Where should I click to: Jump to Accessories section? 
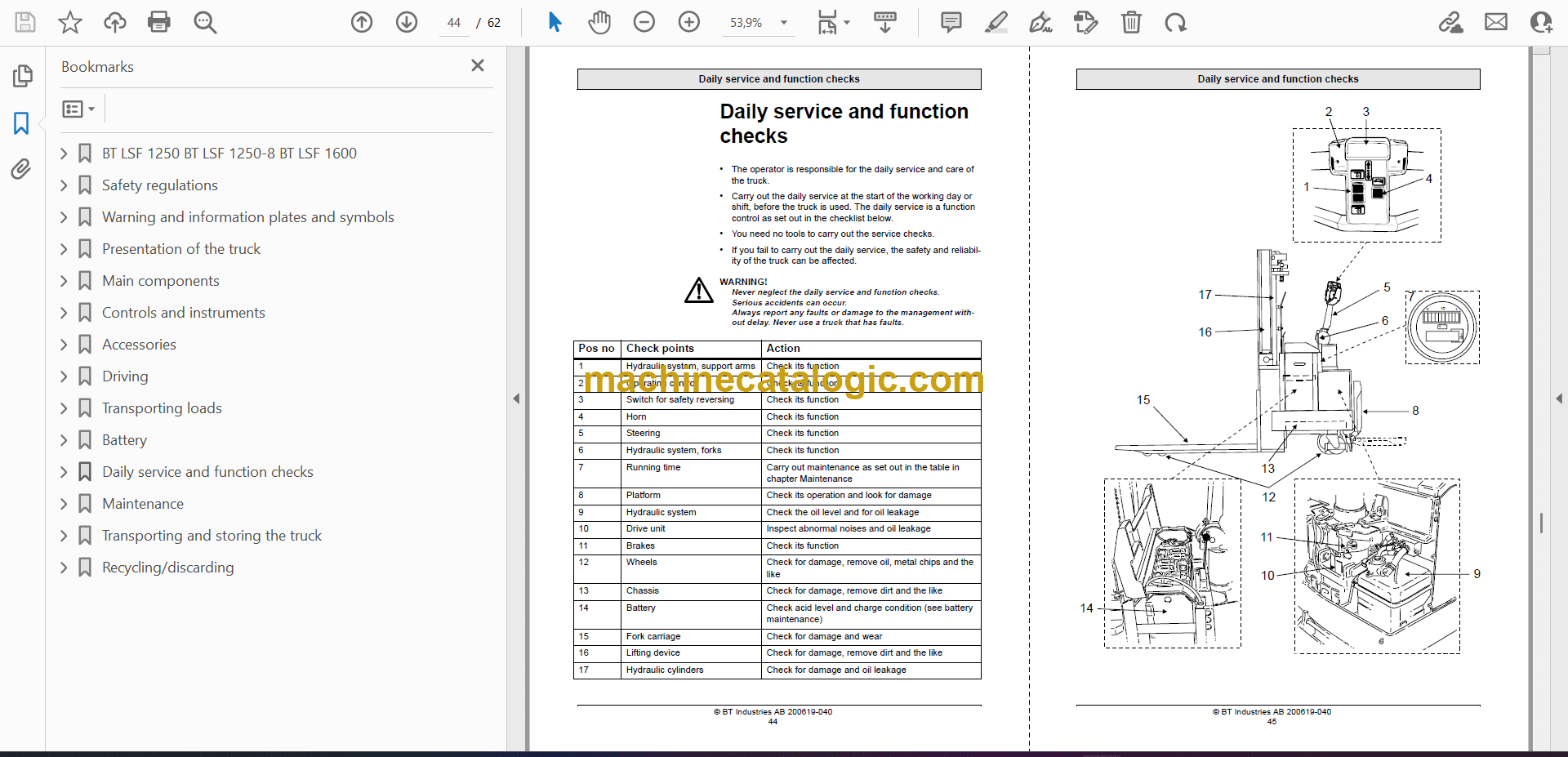click(x=139, y=345)
